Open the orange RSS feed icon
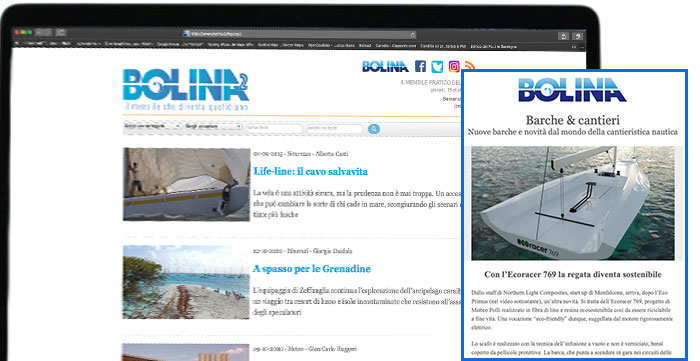This screenshot has width=700, height=361. [469, 66]
